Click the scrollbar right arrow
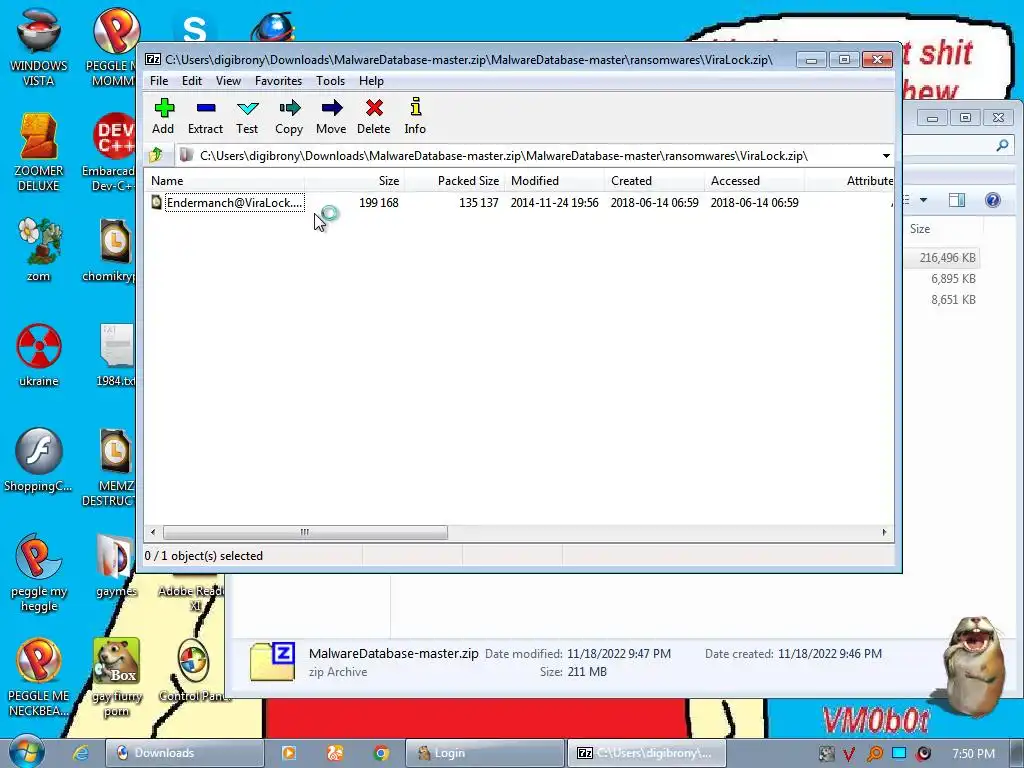The height and width of the screenshot is (768, 1024). point(884,532)
